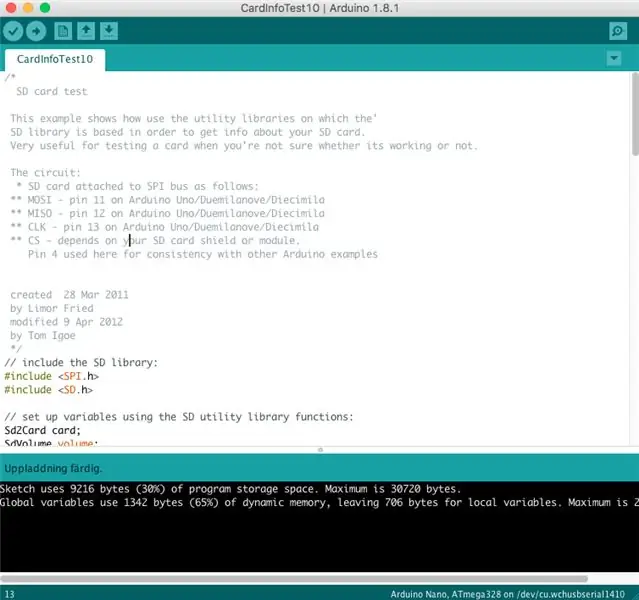This screenshot has width=639, height=600.
Task: Click the 'Sketch uses 9216 bytes' console line
Action: click(x=231, y=489)
